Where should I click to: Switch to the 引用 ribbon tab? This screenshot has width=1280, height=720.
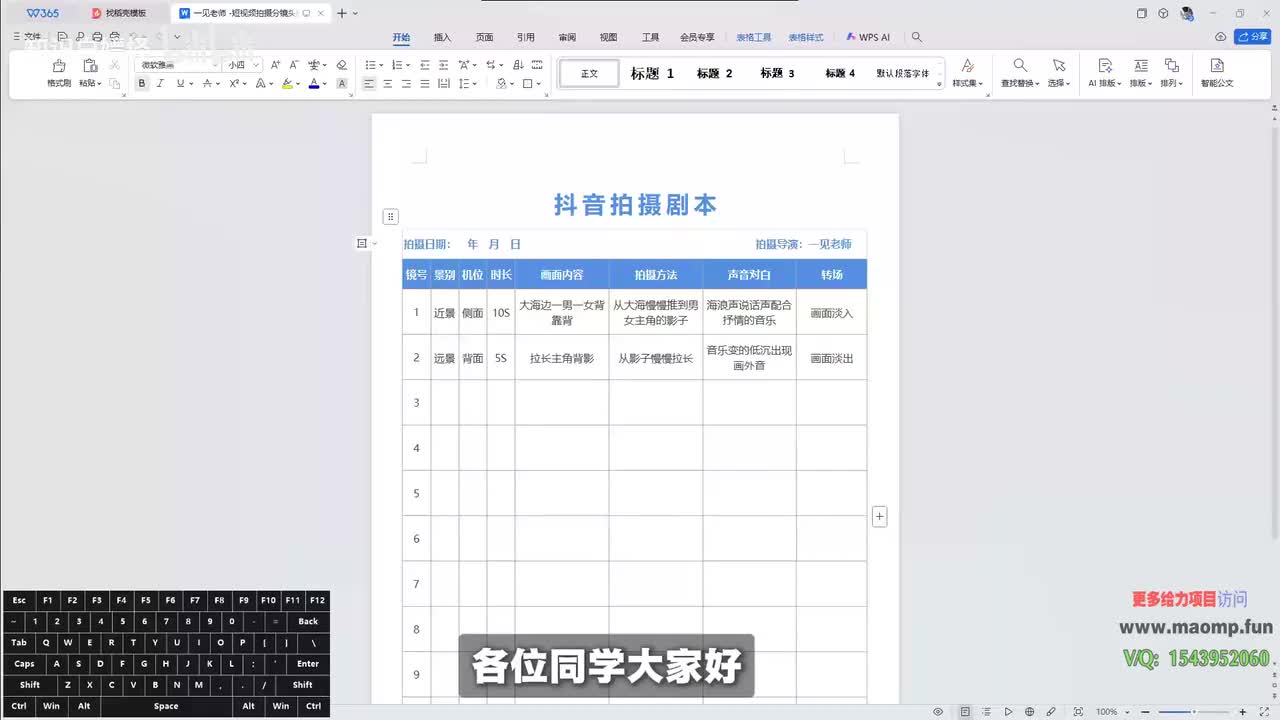click(x=526, y=37)
